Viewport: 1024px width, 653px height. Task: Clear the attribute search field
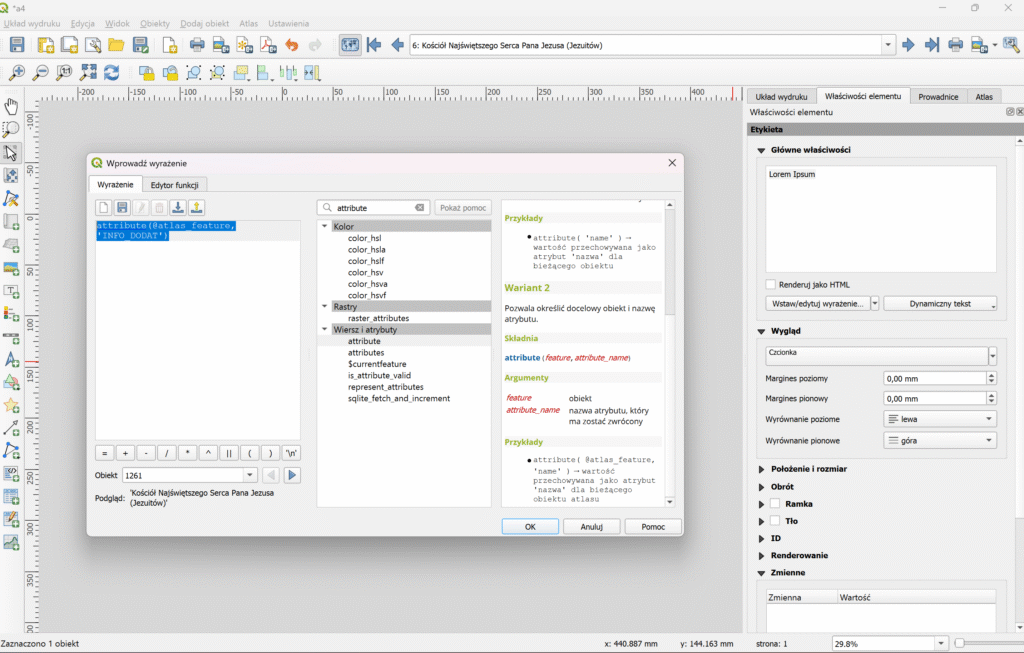point(420,208)
